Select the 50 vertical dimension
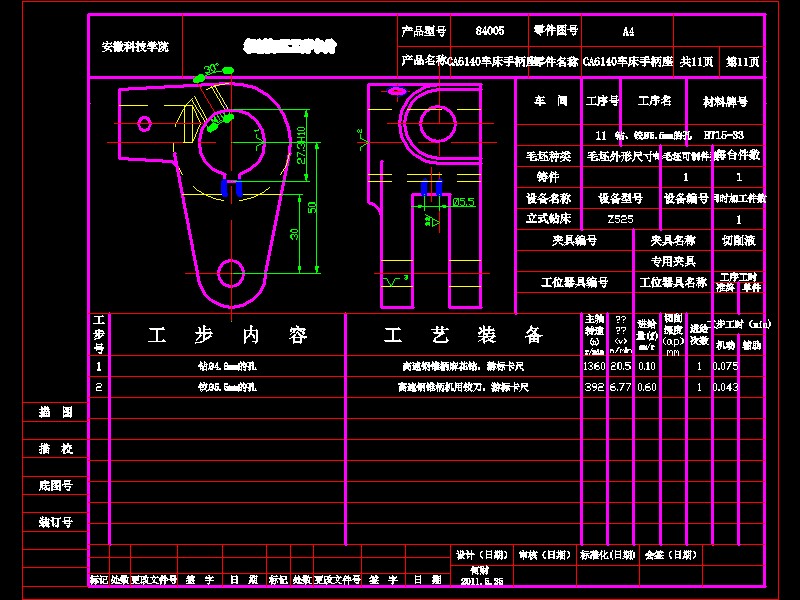The image size is (800, 600). coord(312,208)
